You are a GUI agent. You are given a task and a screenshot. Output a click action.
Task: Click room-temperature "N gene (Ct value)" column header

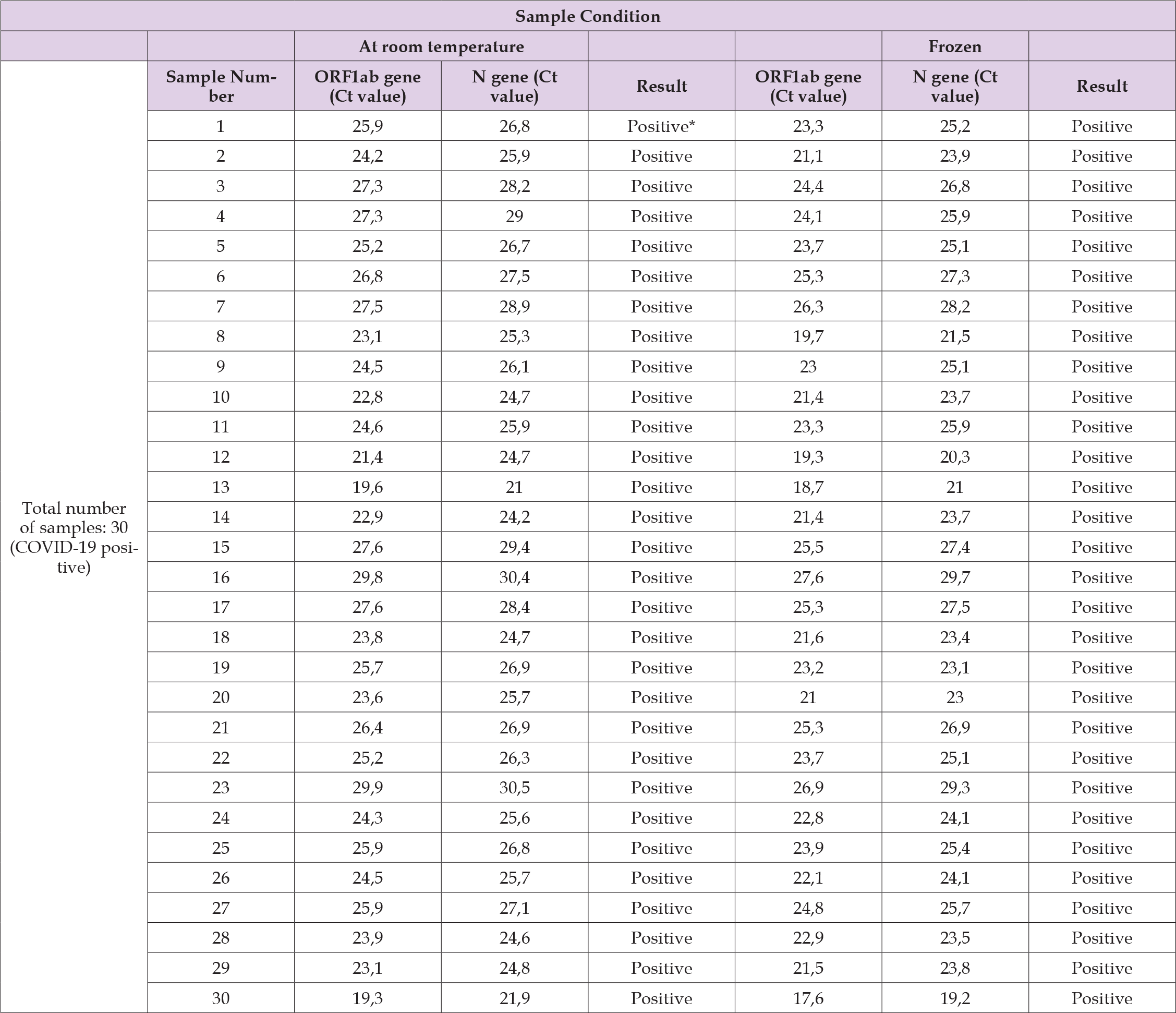coord(514,86)
